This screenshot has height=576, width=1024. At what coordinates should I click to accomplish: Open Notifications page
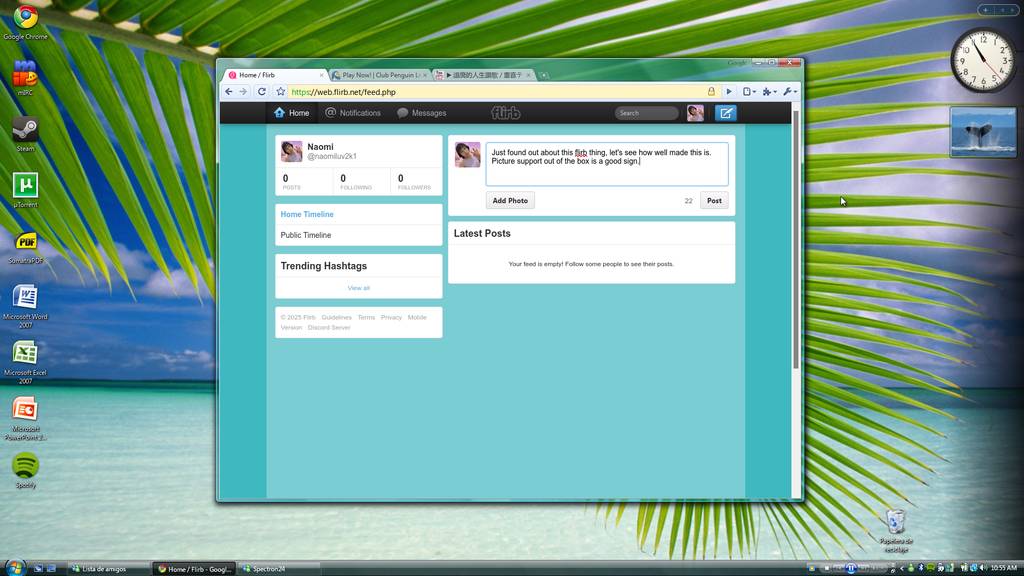point(353,113)
